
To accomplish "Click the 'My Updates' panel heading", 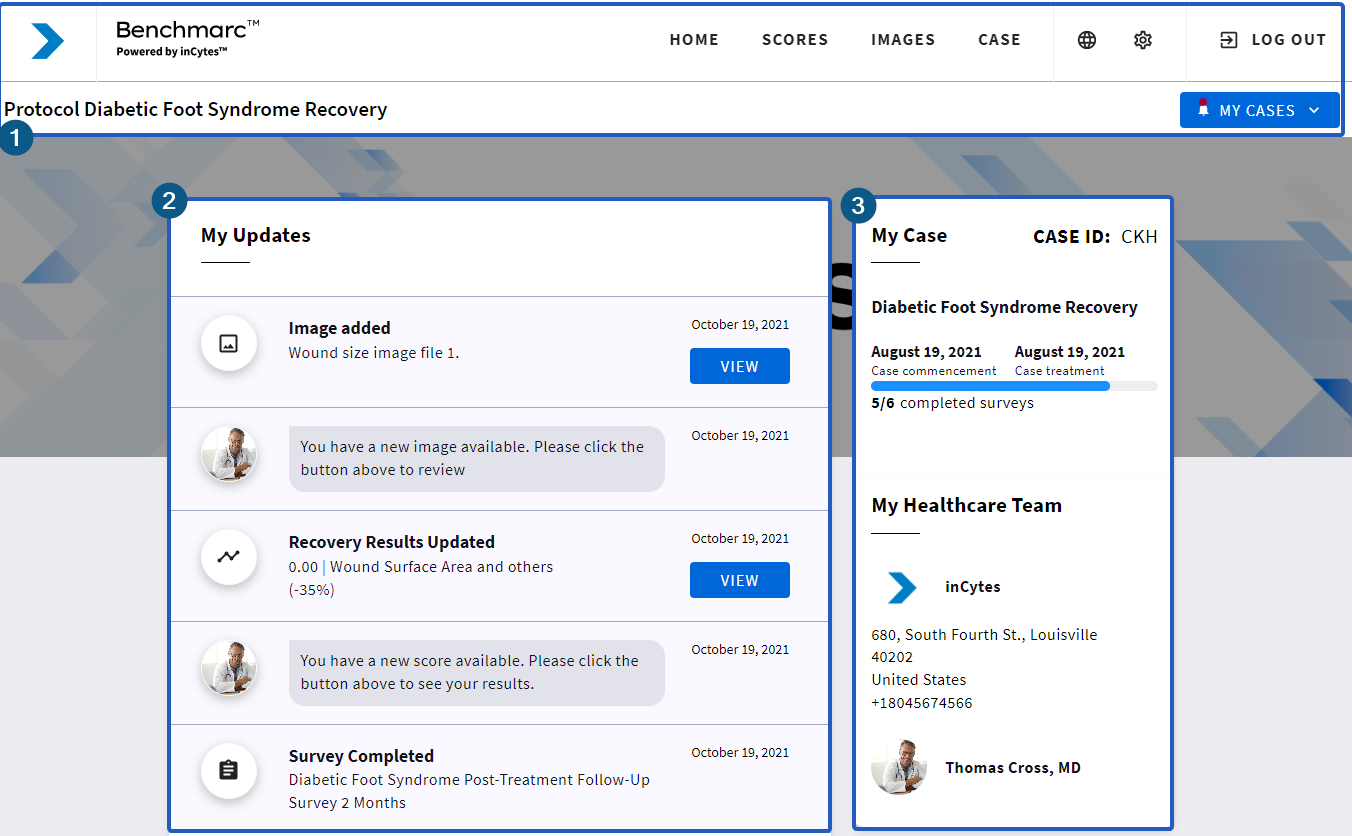I will click(x=256, y=236).
